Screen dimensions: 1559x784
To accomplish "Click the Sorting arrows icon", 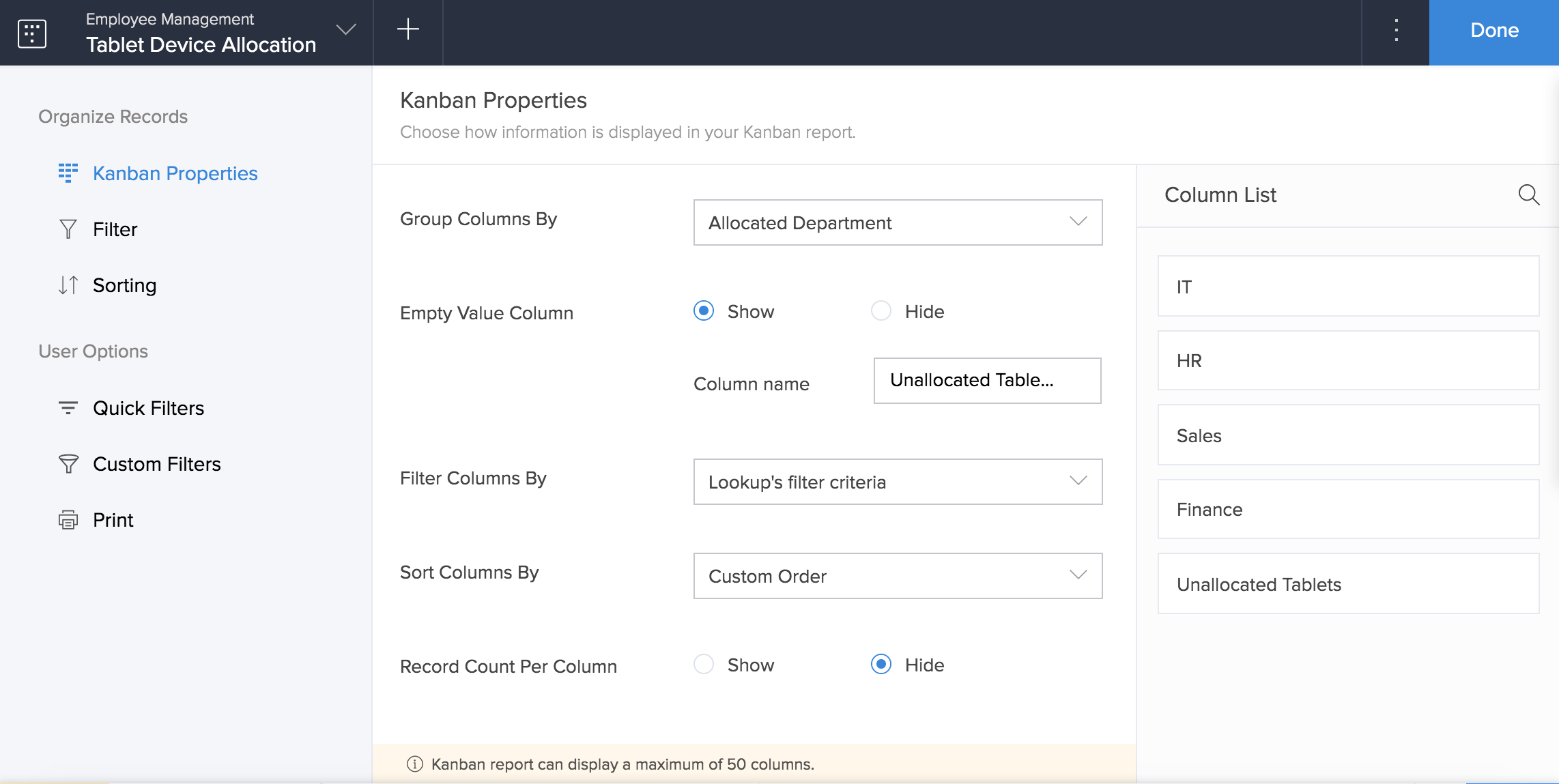I will click(68, 285).
